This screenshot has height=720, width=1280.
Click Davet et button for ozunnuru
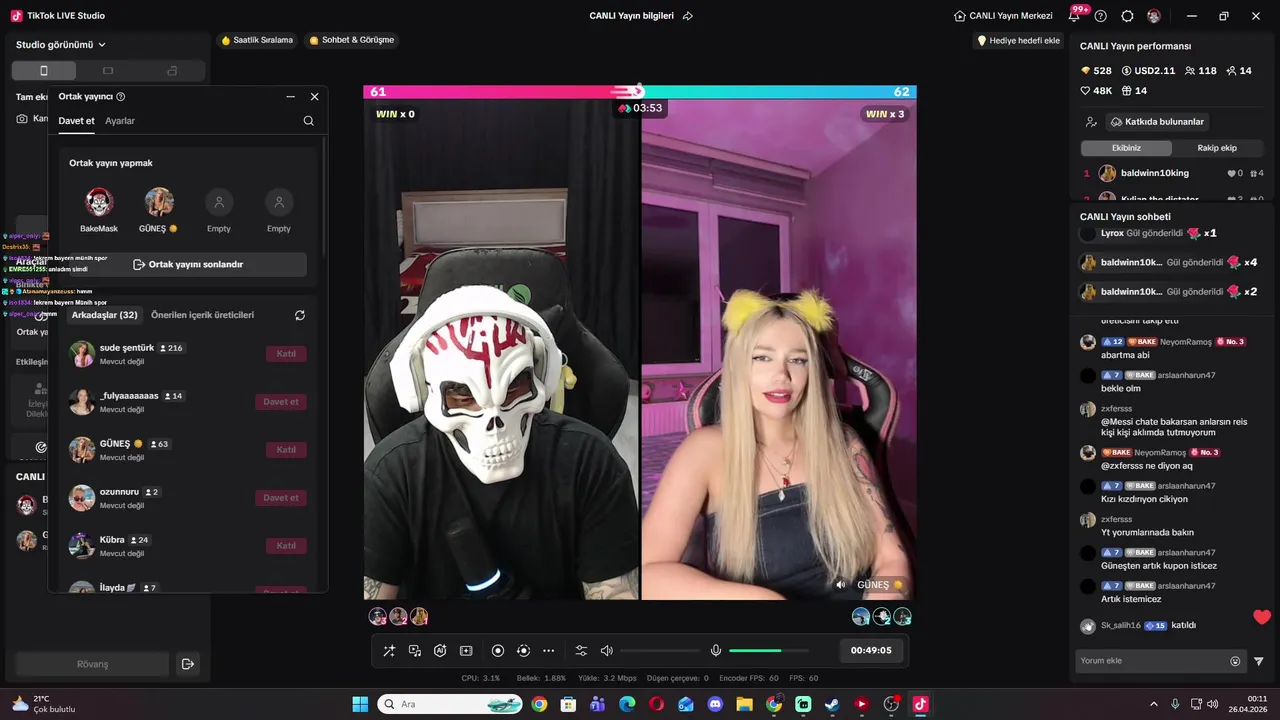[x=281, y=498]
